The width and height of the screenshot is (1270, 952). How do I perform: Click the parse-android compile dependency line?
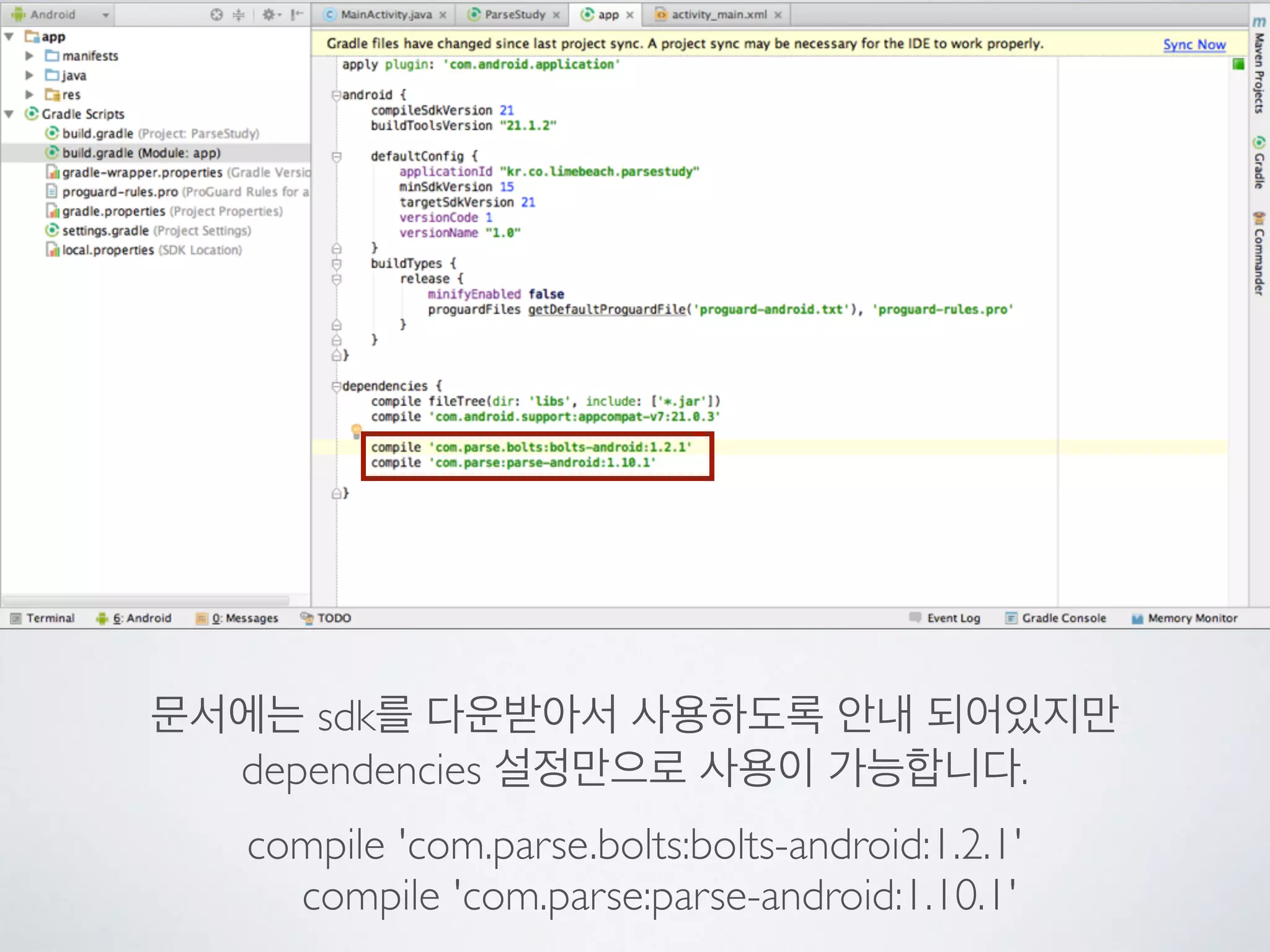pos(514,463)
